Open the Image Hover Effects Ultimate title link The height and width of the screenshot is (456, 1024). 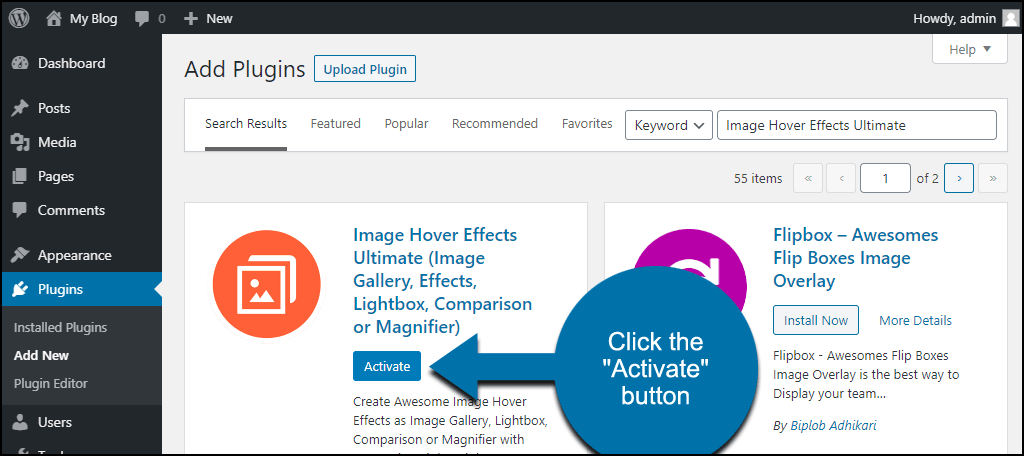(443, 281)
